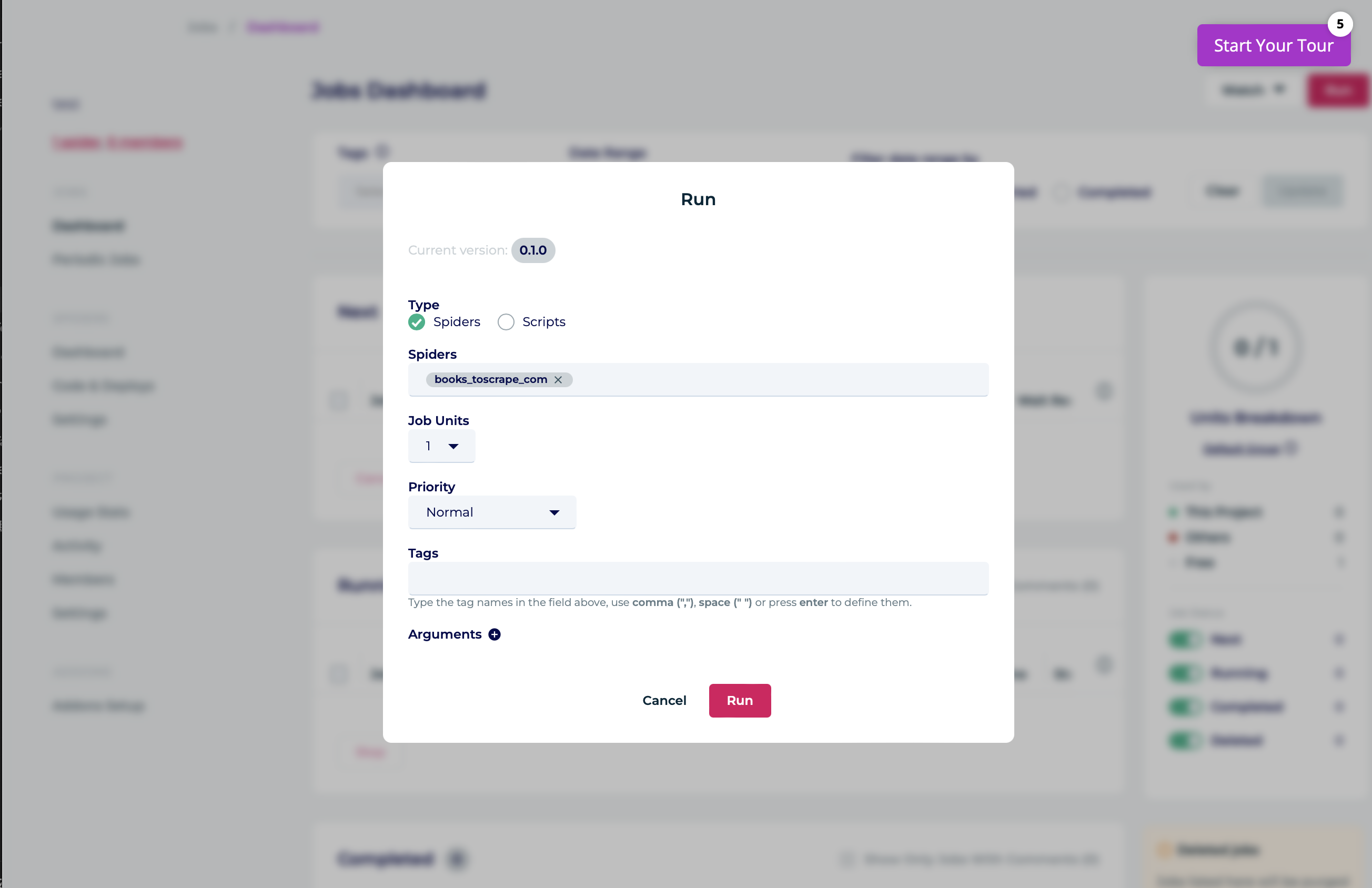Click the Spiders selection field
The height and width of the screenshot is (888, 1372).
pos(698,379)
